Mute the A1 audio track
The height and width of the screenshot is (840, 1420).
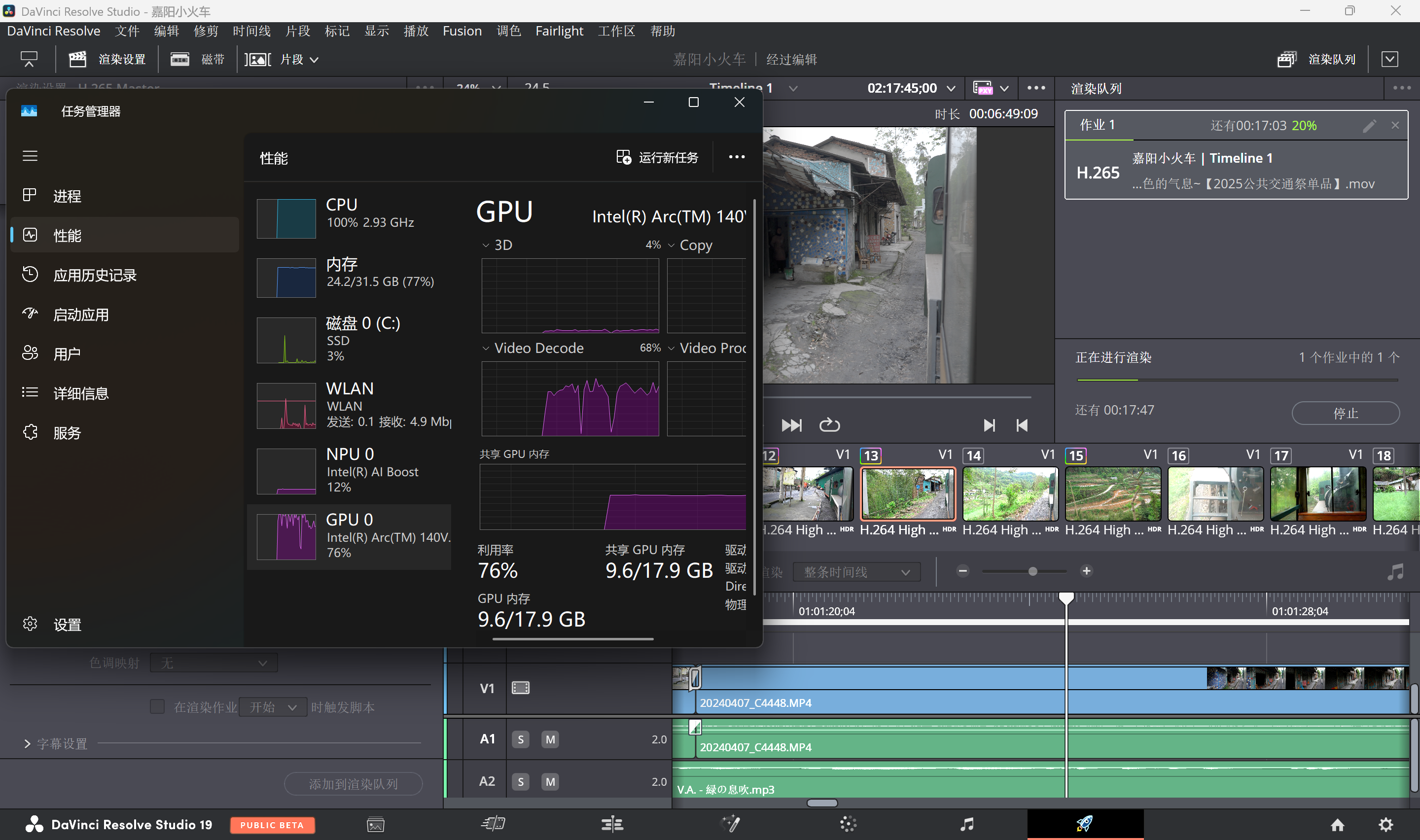click(x=550, y=739)
